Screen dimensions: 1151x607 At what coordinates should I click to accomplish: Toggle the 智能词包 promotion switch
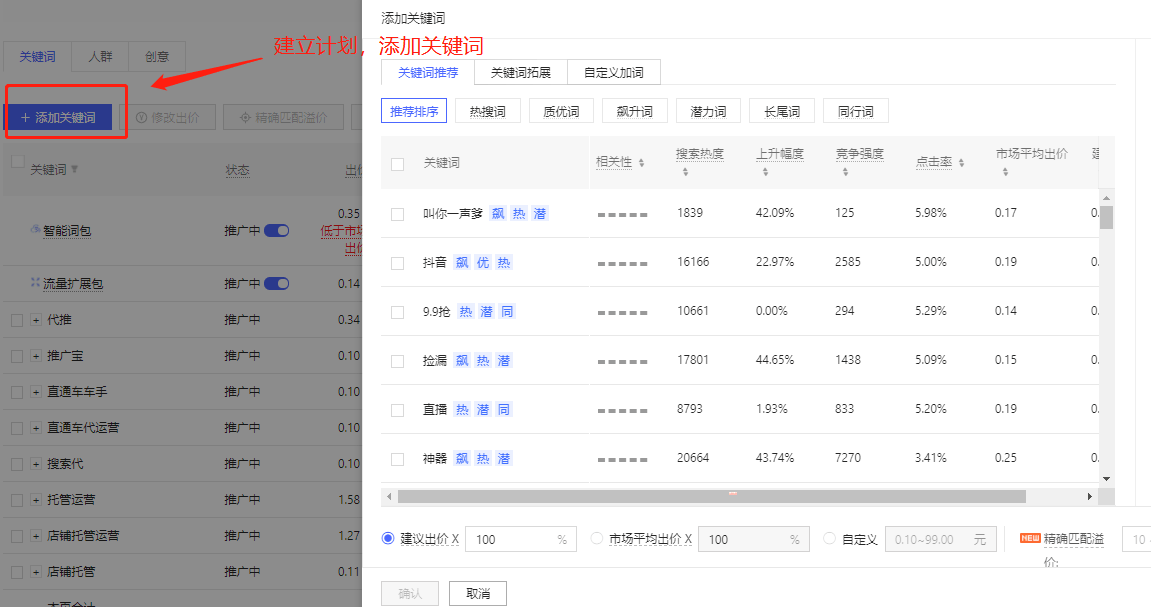[277, 230]
